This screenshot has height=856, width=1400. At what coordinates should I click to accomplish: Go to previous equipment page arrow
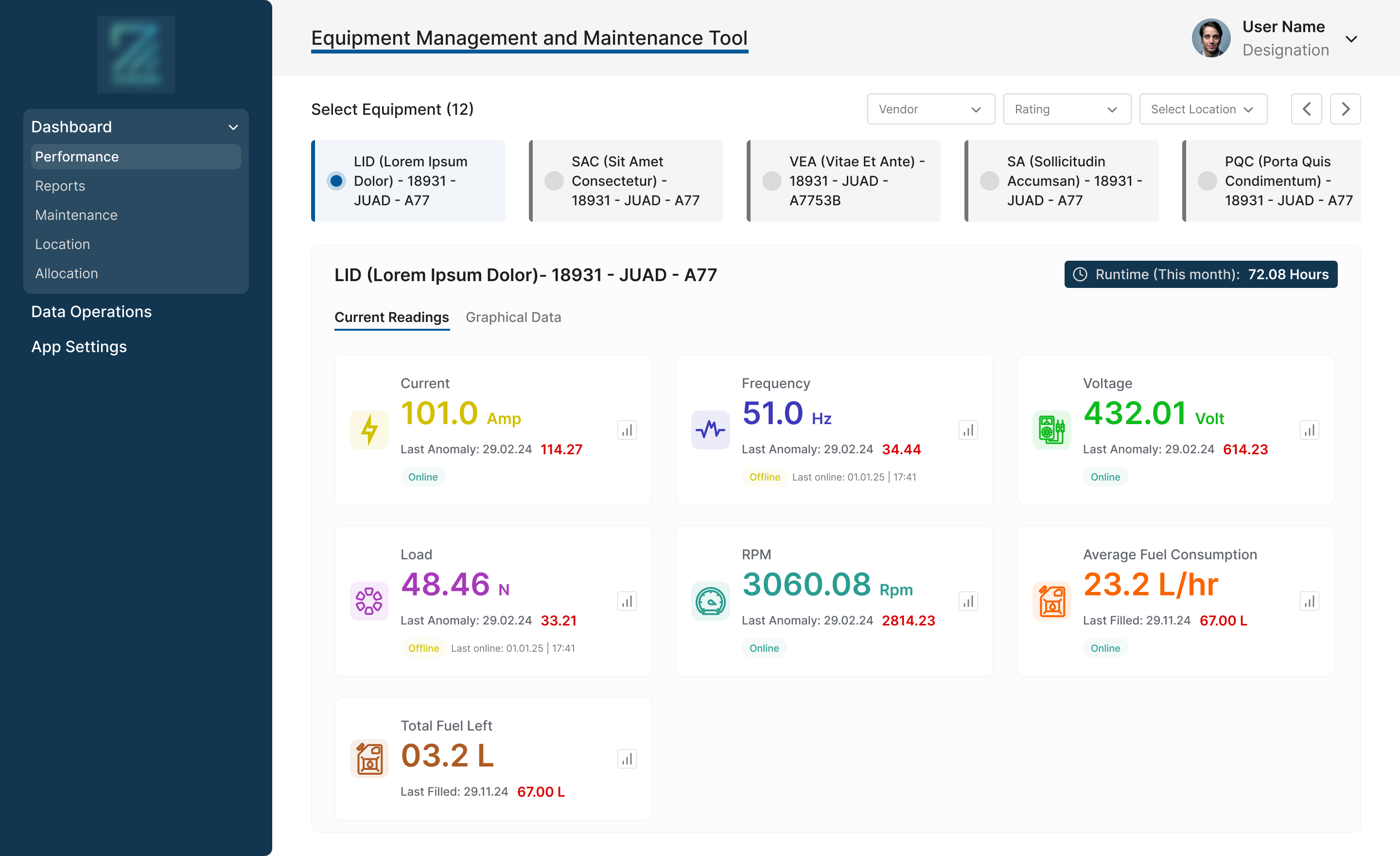pyautogui.click(x=1306, y=109)
